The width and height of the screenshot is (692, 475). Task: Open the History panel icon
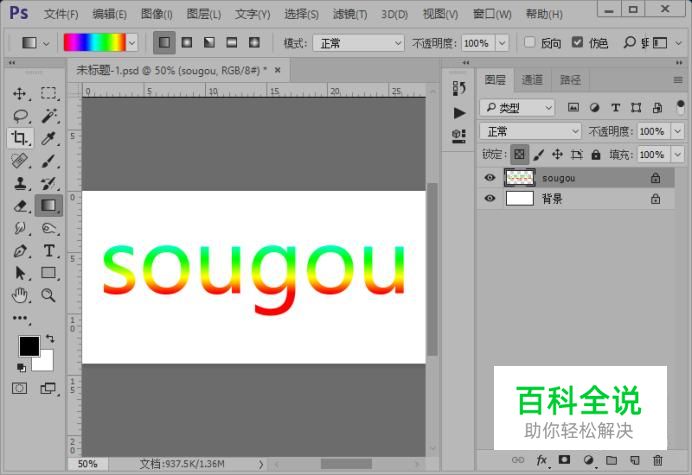(x=459, y=88)
